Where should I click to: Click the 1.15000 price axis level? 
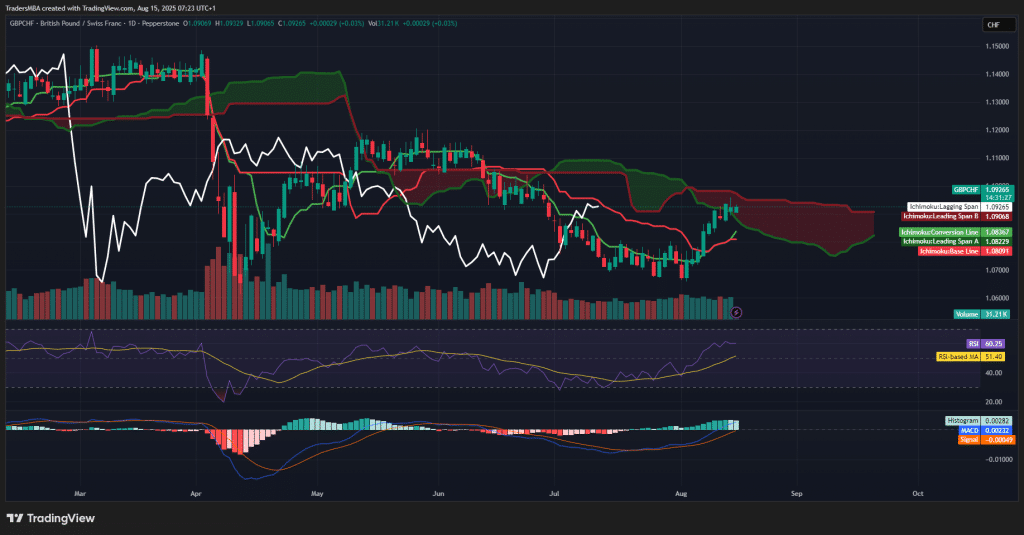997,46
